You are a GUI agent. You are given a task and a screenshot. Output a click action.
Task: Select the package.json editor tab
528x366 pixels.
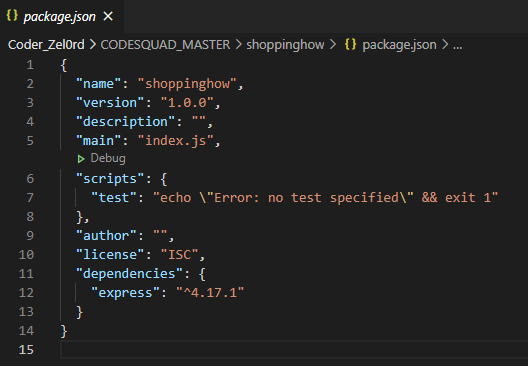coord(62,16)
